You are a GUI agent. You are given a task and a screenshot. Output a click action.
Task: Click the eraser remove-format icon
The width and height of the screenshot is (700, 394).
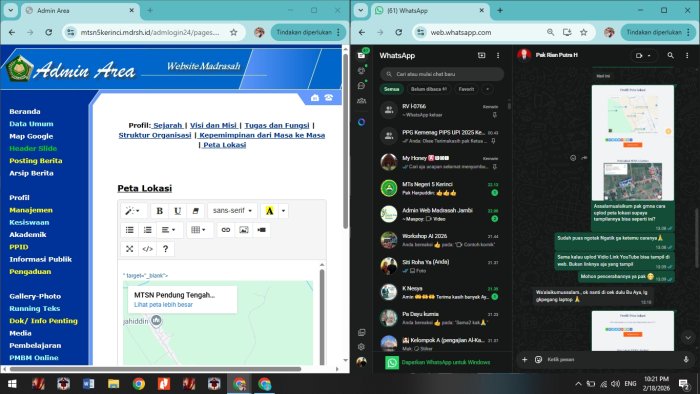pyautogui.click(x=195, y=211)
